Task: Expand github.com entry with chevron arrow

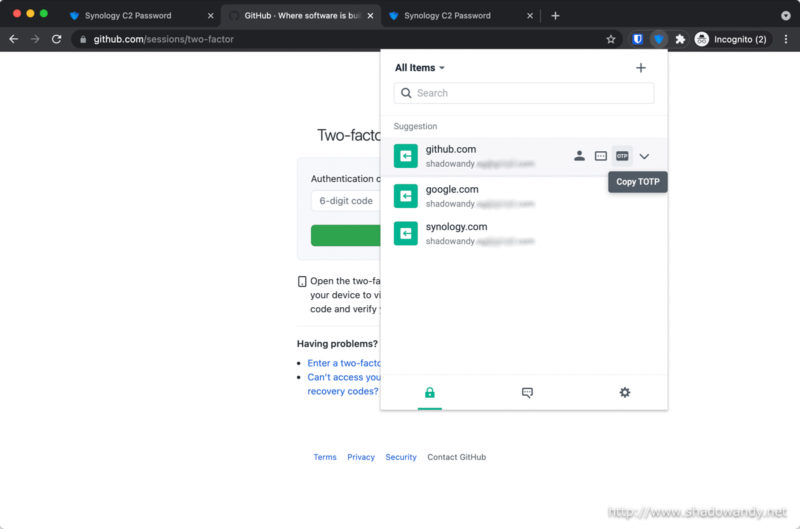Action: [644, 156]
